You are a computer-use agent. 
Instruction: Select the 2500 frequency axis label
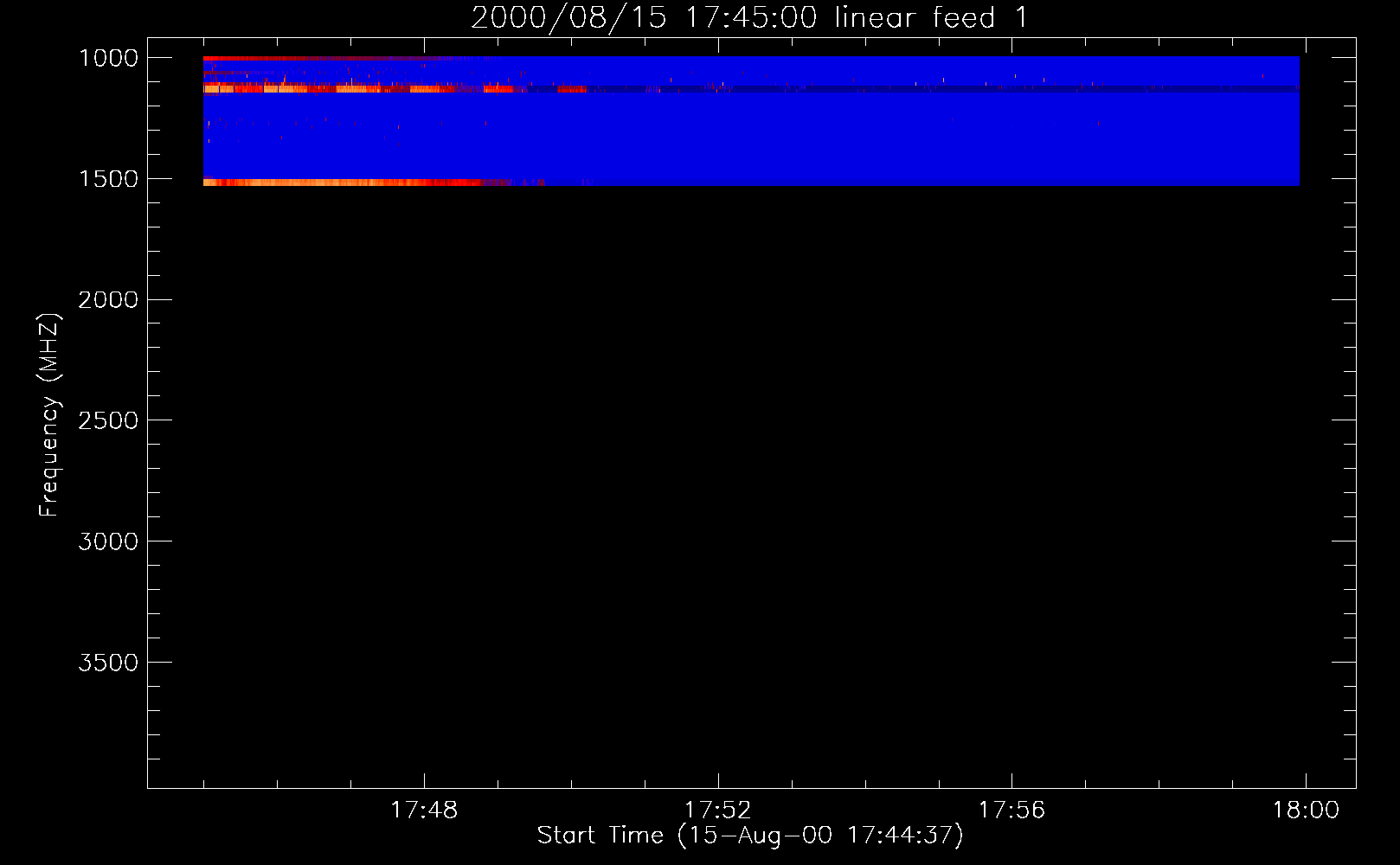click(x=108, y=420)
